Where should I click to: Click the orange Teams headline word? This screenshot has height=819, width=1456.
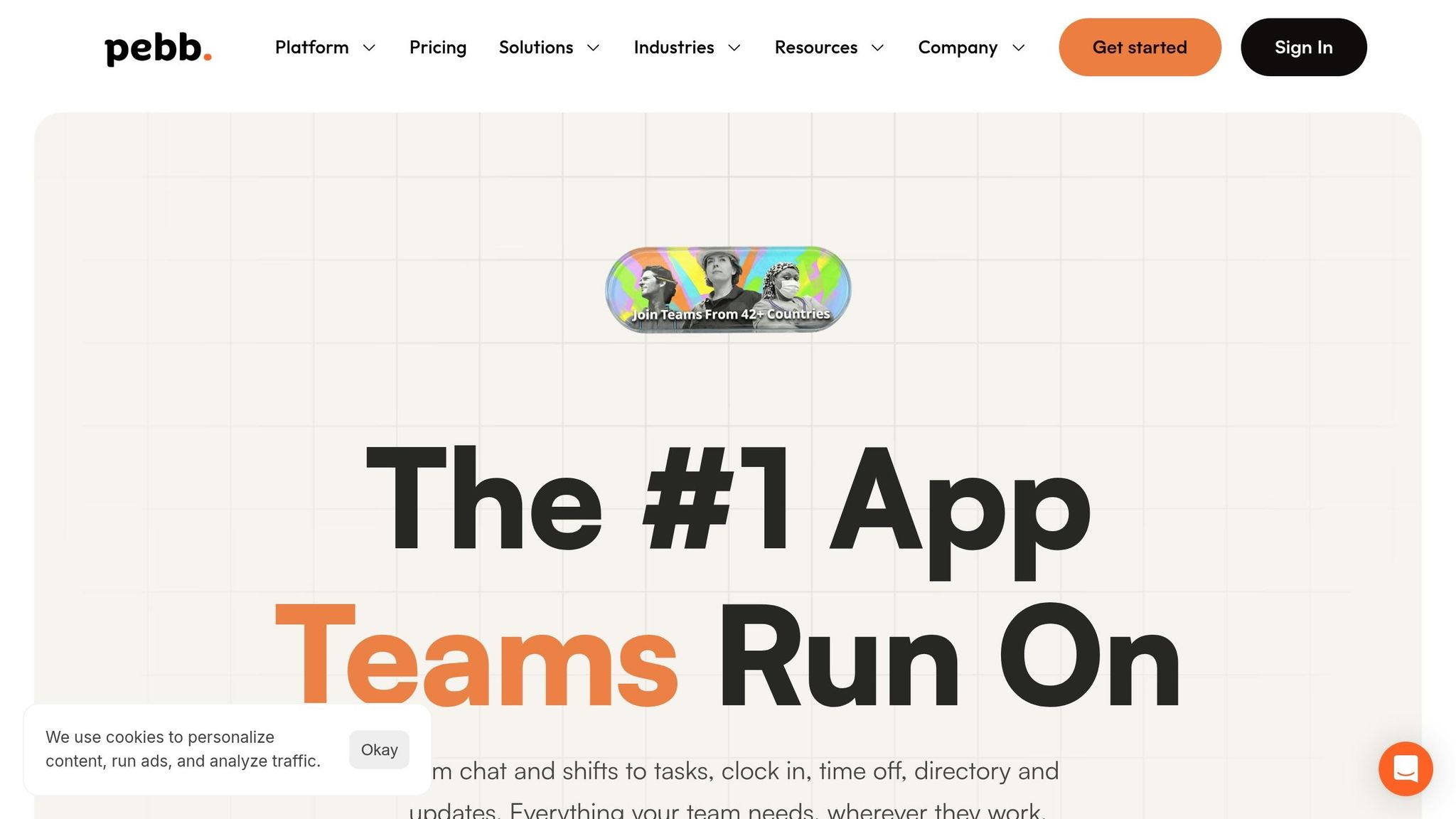[476, 655]
